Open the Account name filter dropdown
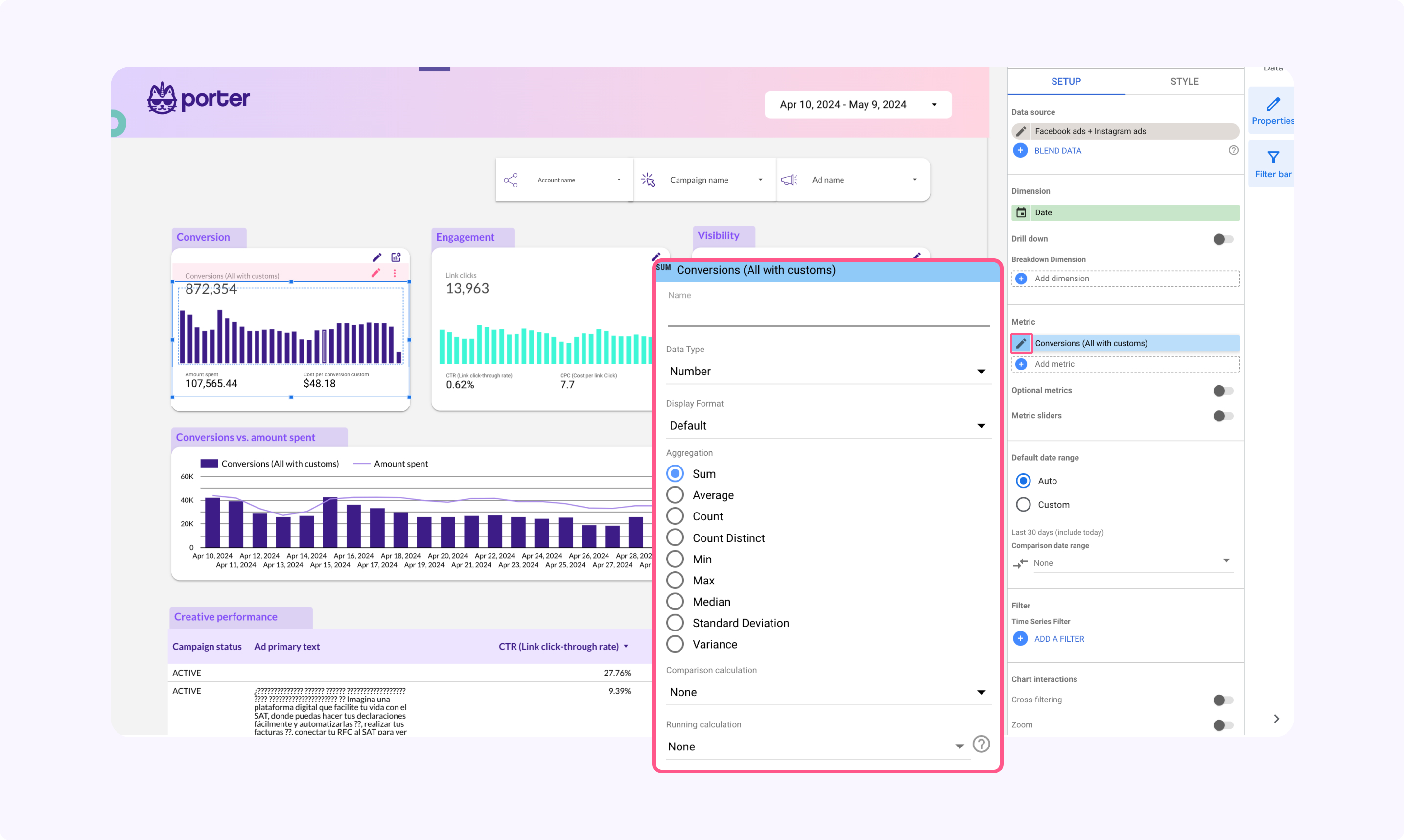Image resolution: width=1404 pixels, height=840 pixels. click(x=564, y=180)
